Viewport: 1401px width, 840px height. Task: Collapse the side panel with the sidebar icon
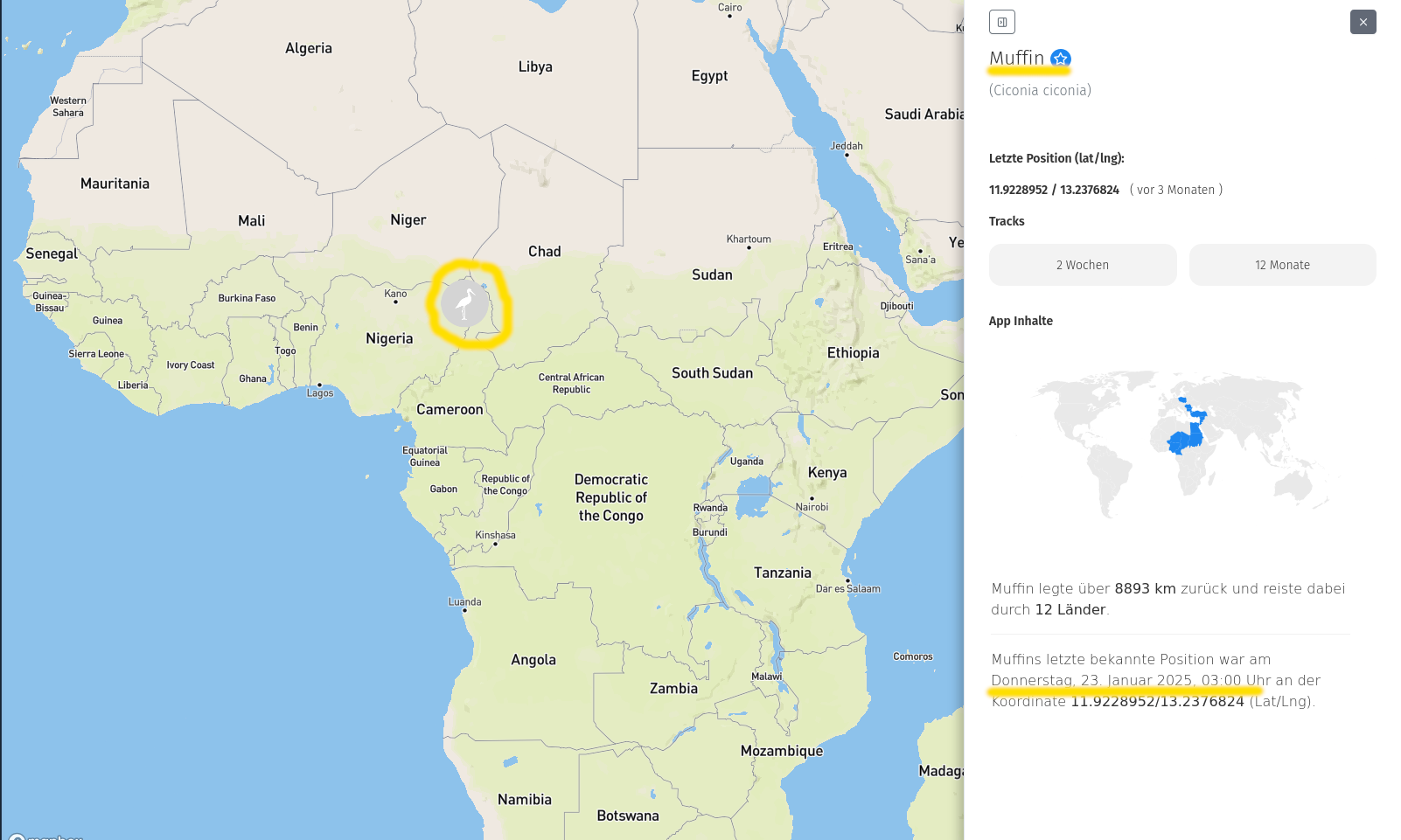pos(1002,22)
